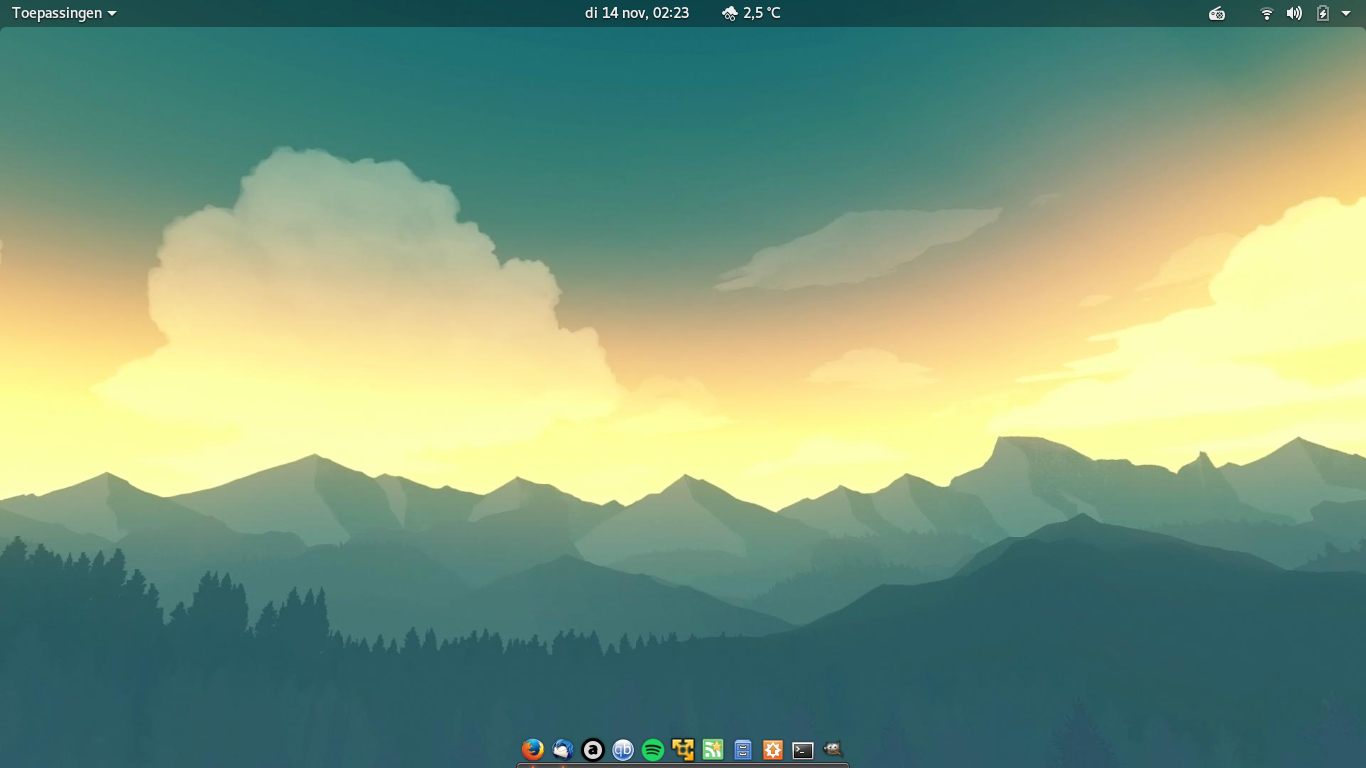Open the clock showing di 14 nov, 02:23
Screen dimensions: 1366x768
pyautogui.click(x=637, y=13)
